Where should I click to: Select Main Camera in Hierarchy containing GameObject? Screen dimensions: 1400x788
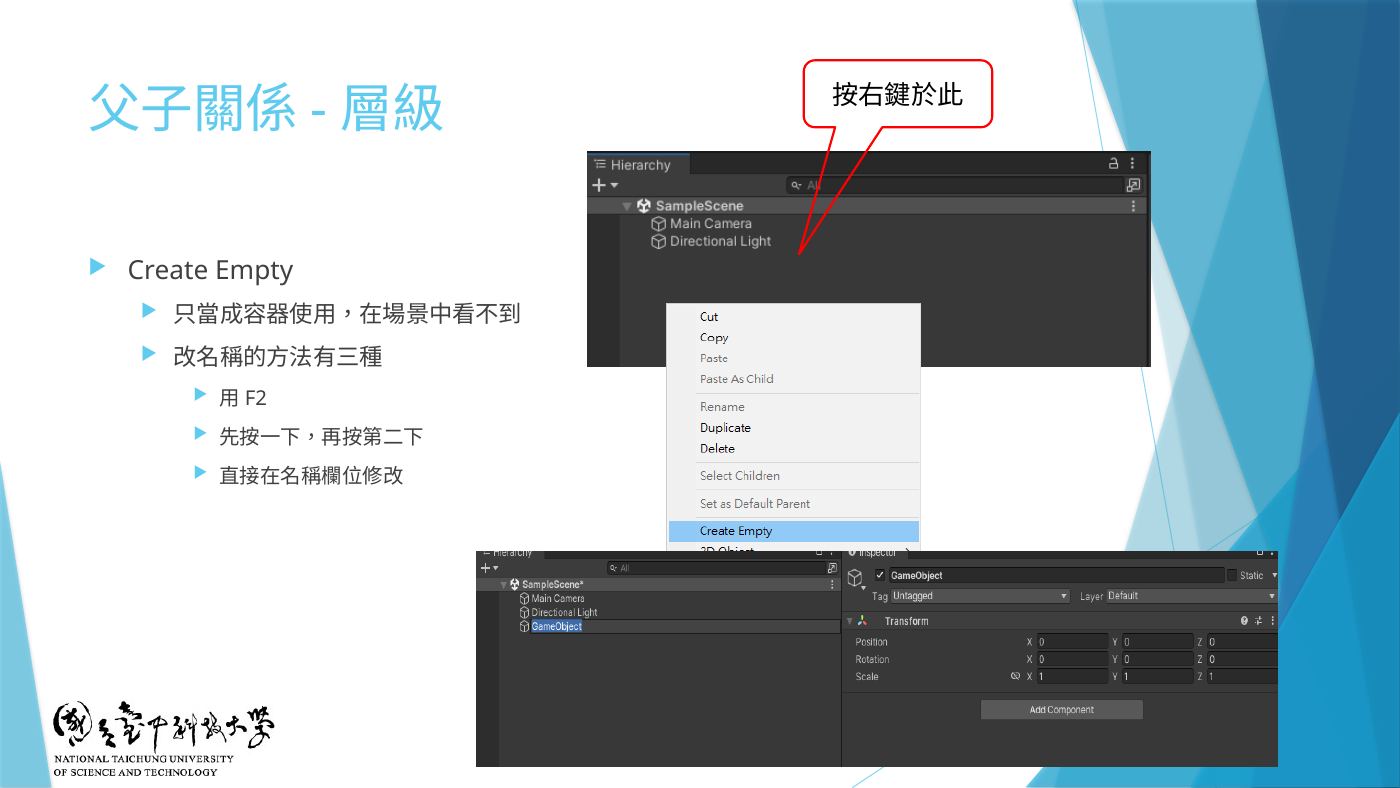(x=558, y=599)
